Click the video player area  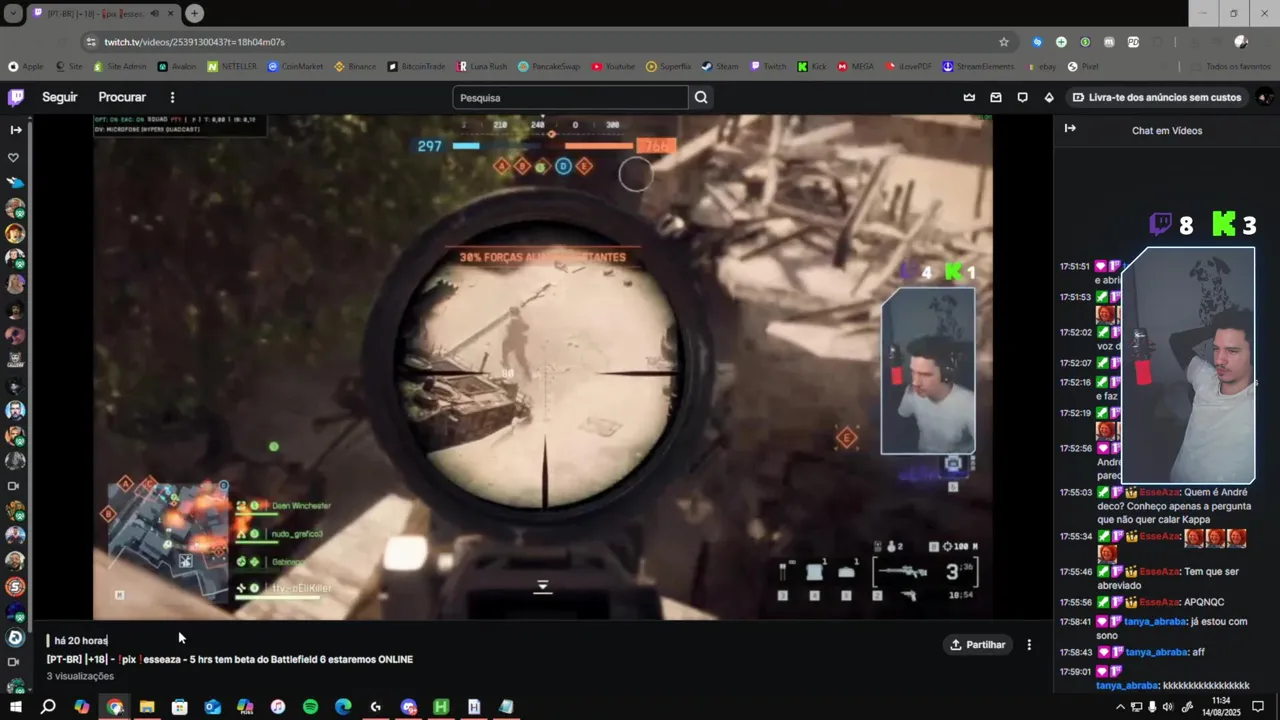coord(543,367)
